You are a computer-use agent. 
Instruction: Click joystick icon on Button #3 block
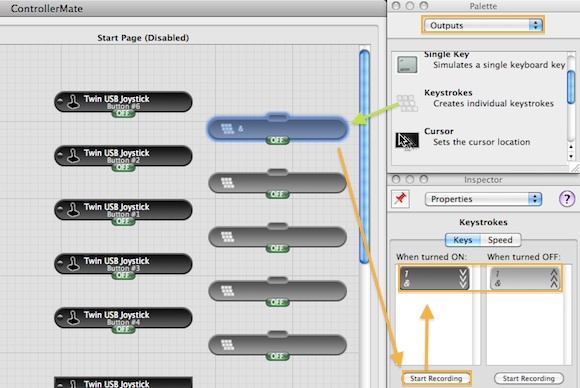74,264
